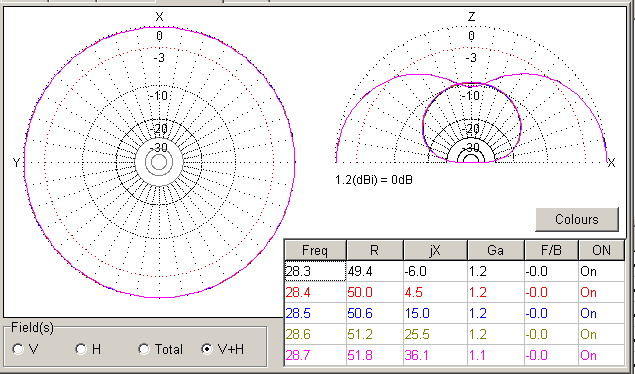Click the jX value 25.5
Viewport: 635px width, 374px height.
435,334
